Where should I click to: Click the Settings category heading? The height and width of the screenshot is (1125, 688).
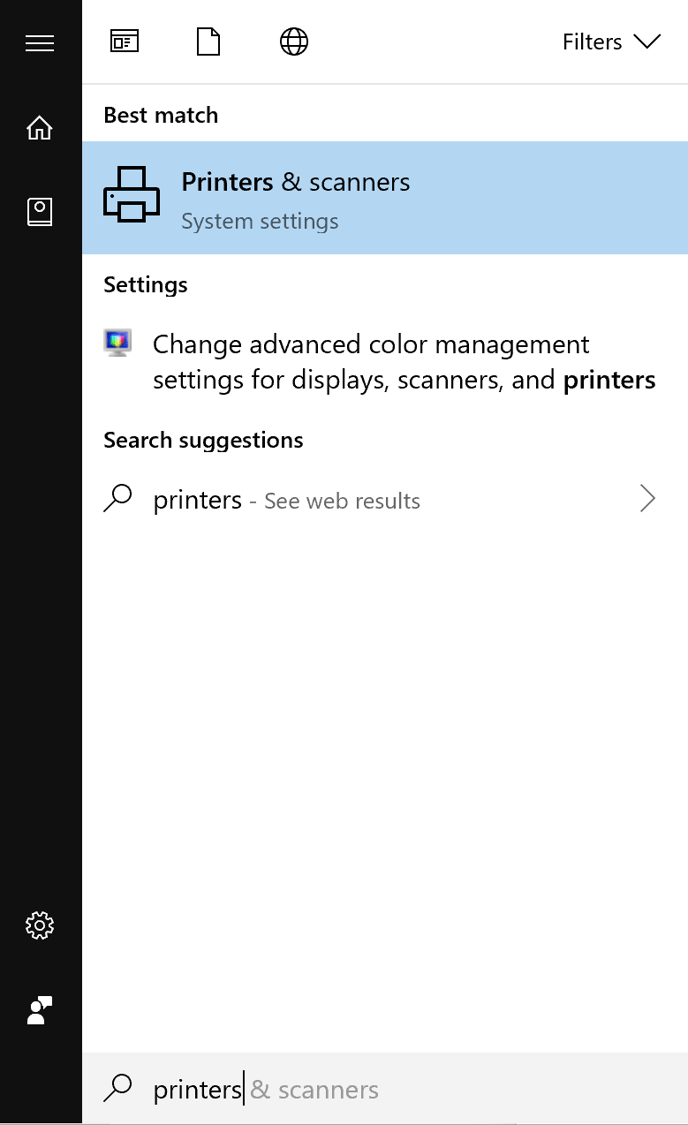(x=146, y=285)
